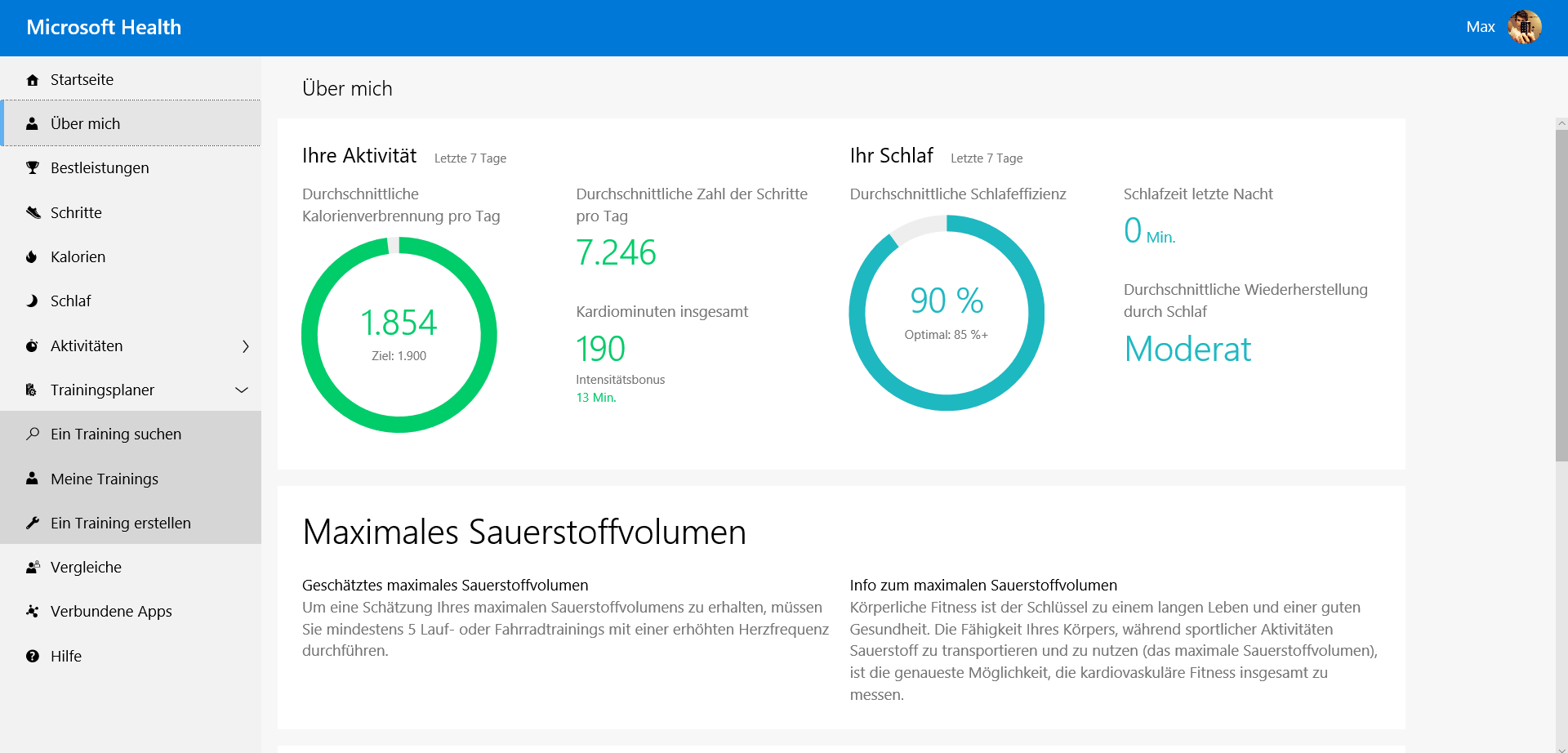1568x753 pixels.
Task: Click the 90 % sleep efficiency value
Action: pos(947,301)
